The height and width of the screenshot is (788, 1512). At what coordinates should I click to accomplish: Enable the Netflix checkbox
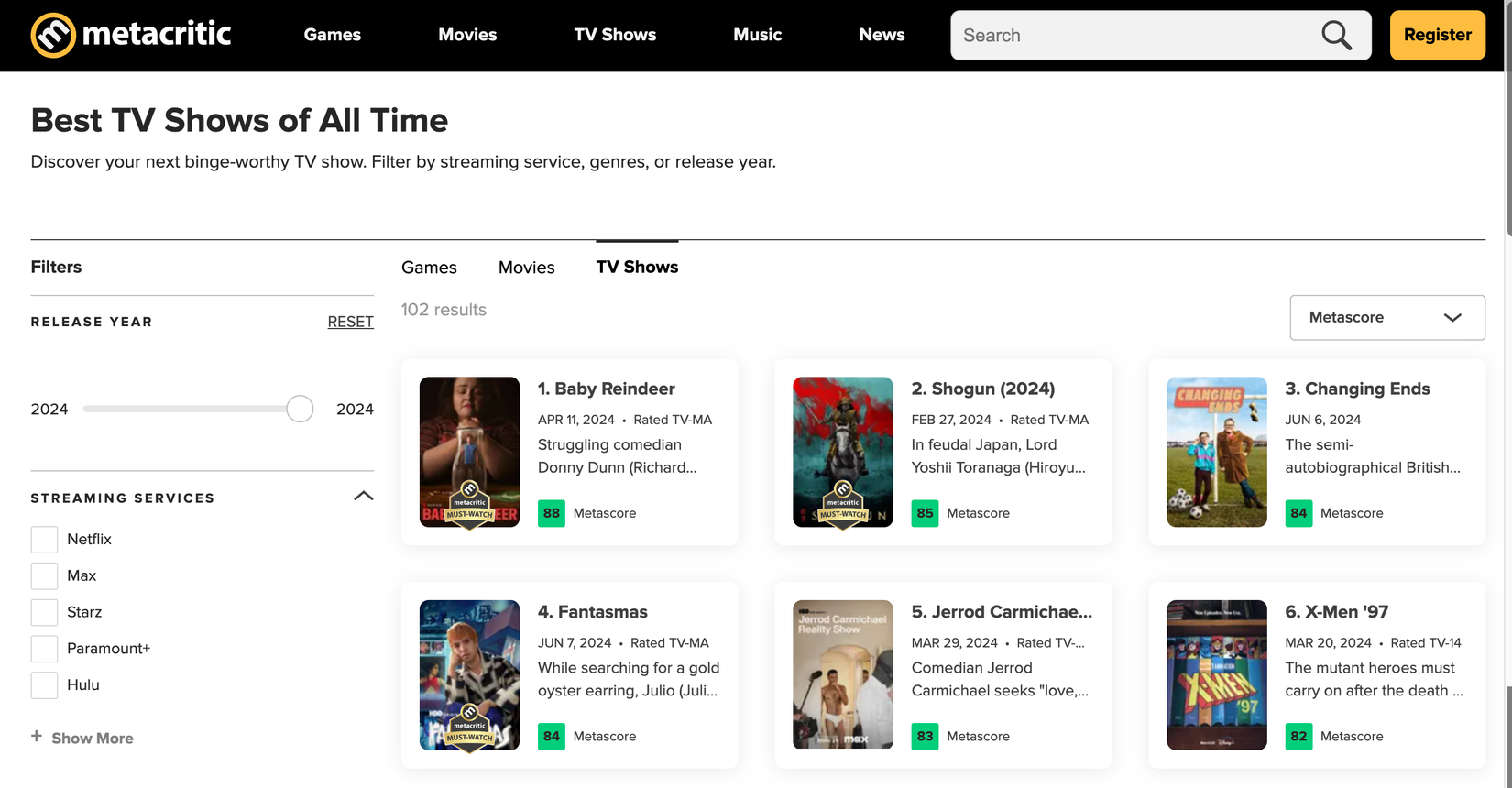point(44,540)
